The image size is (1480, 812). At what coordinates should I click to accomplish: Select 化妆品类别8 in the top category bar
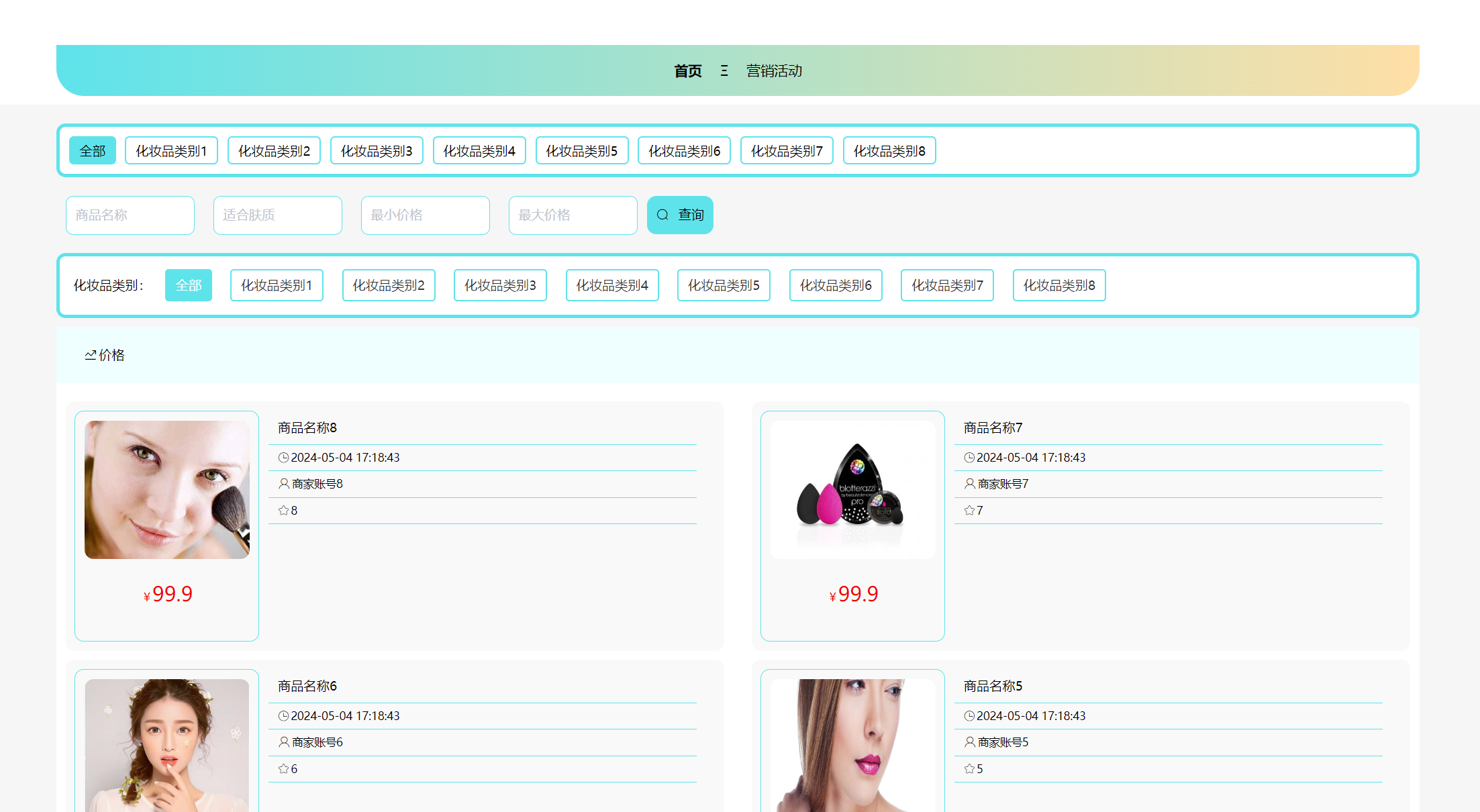(889, 151)
